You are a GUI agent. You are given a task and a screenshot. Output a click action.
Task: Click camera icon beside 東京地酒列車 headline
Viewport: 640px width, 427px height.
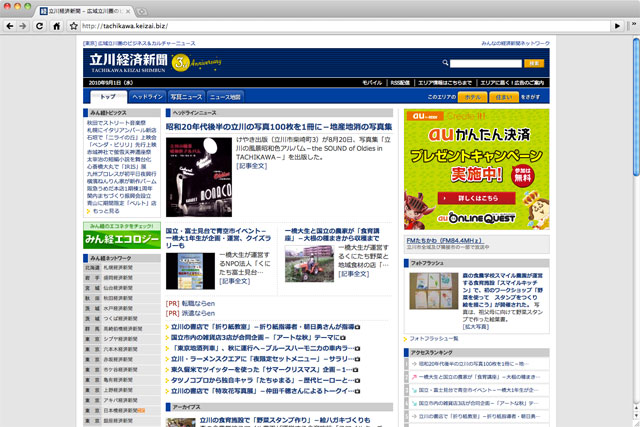(x=357, y=349)
